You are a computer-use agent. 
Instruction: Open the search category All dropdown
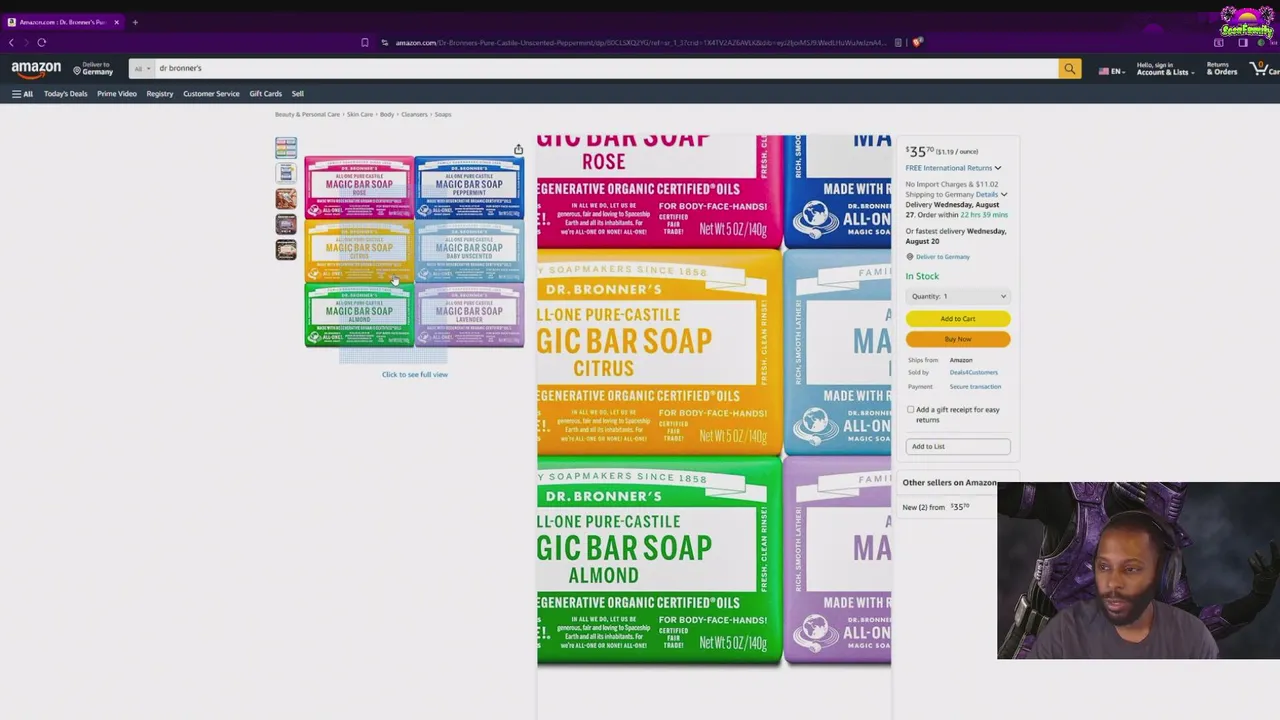pos(142,69)
